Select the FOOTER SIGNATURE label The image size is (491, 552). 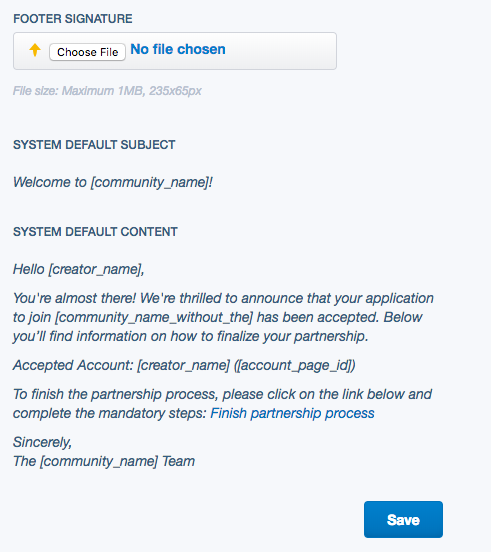(73, 19)
